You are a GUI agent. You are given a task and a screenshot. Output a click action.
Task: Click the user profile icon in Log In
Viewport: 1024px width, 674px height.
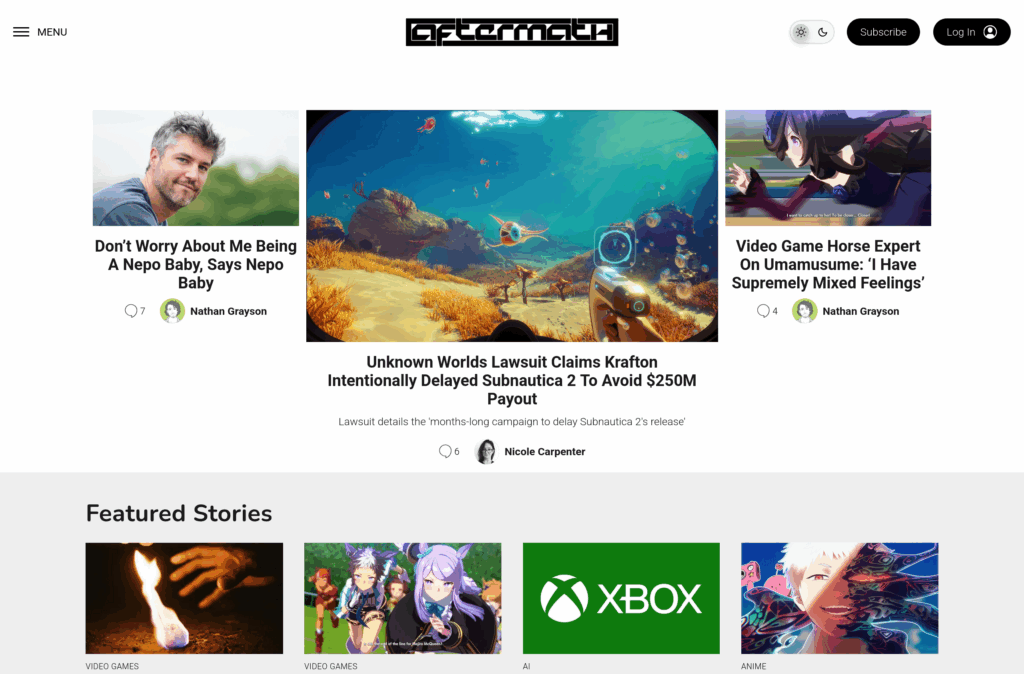point(990,32)
